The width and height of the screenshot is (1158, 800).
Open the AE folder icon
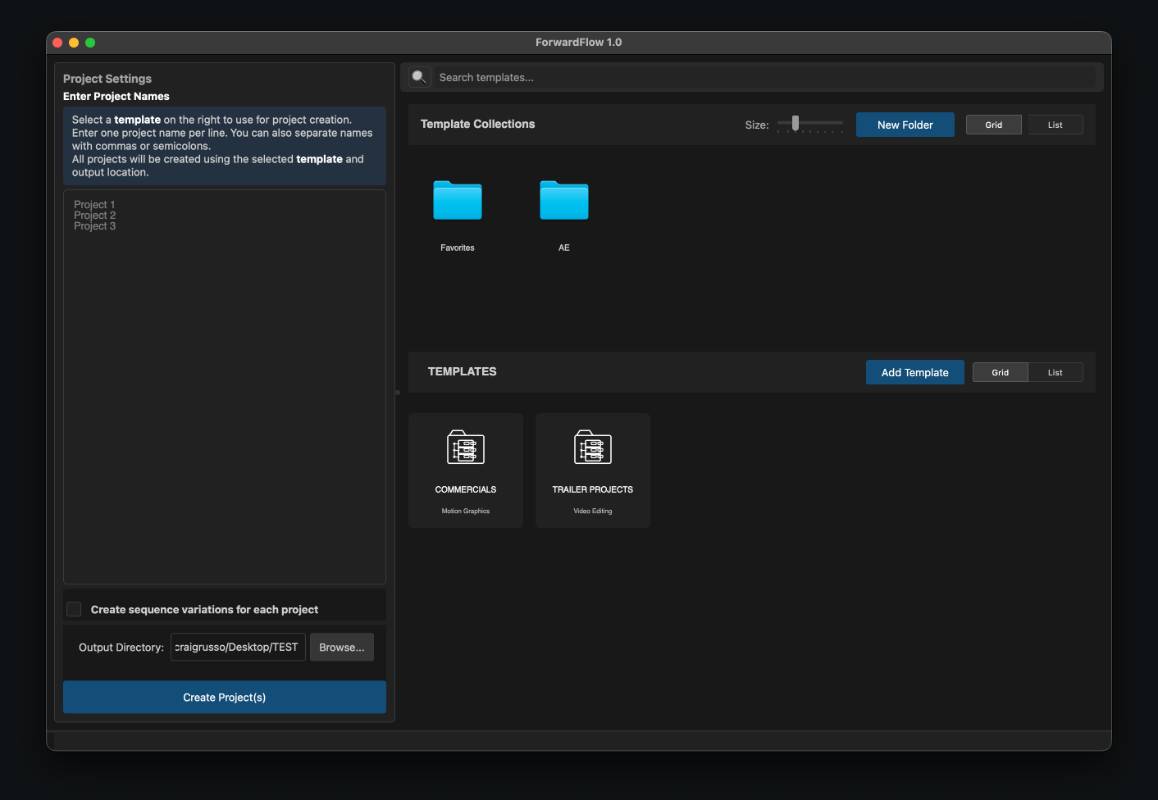click(563, 199)
